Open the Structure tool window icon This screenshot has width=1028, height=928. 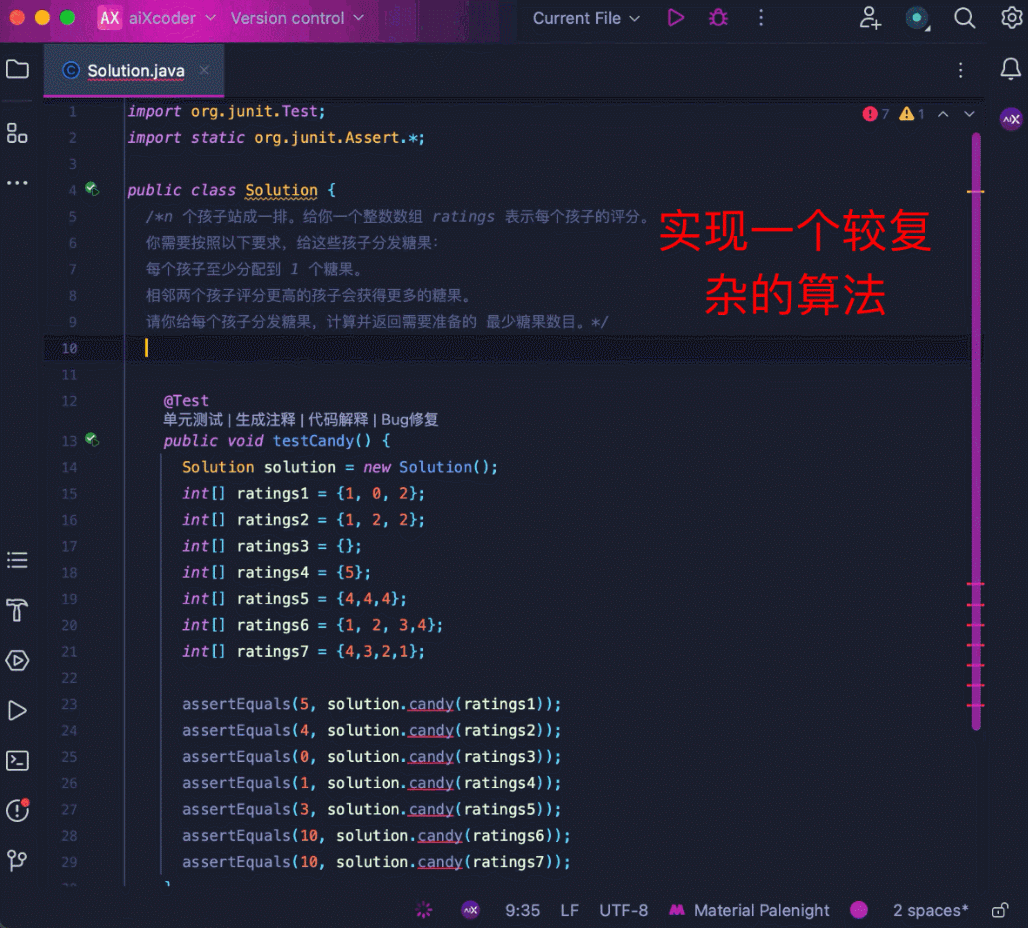(17, 133)
